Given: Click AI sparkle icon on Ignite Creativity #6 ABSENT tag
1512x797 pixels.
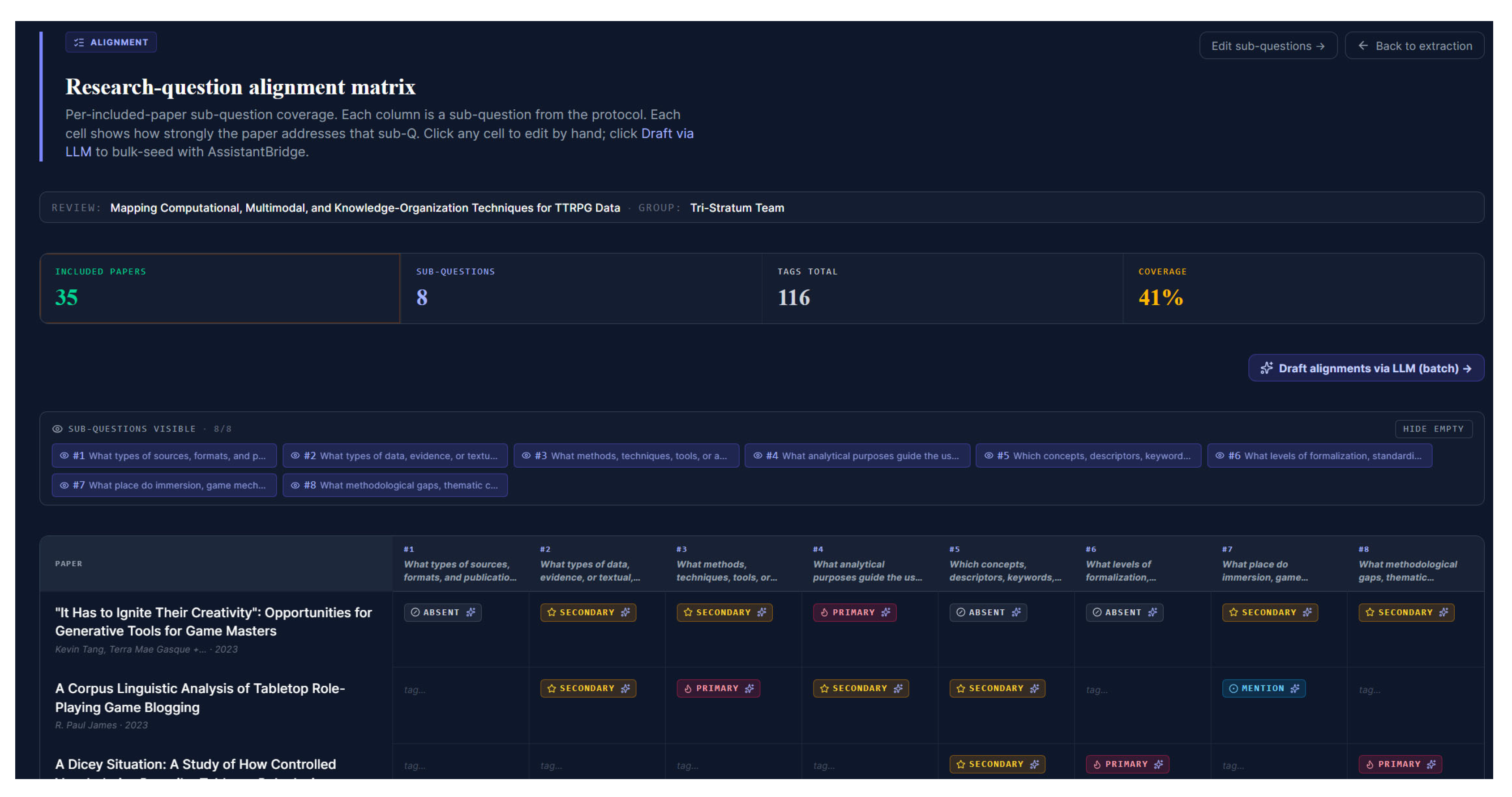Looking at the screenshot, I should pyautogui.click(x=1153, y=612).
